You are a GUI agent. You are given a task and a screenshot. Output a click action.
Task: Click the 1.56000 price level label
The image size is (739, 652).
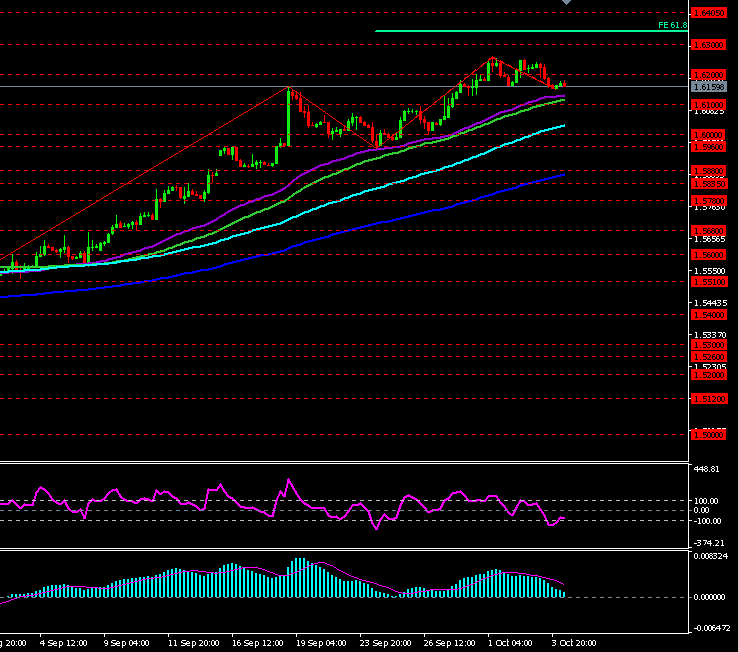(709, 255)
